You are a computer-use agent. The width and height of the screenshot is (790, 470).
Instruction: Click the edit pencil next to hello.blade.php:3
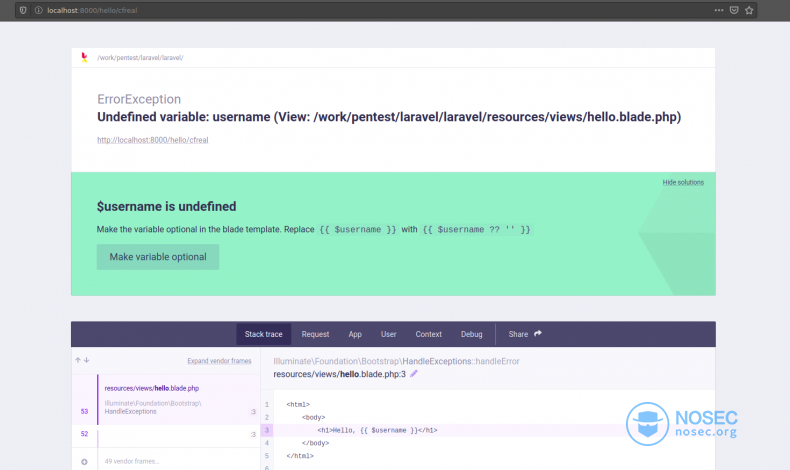tap(414, 374)
